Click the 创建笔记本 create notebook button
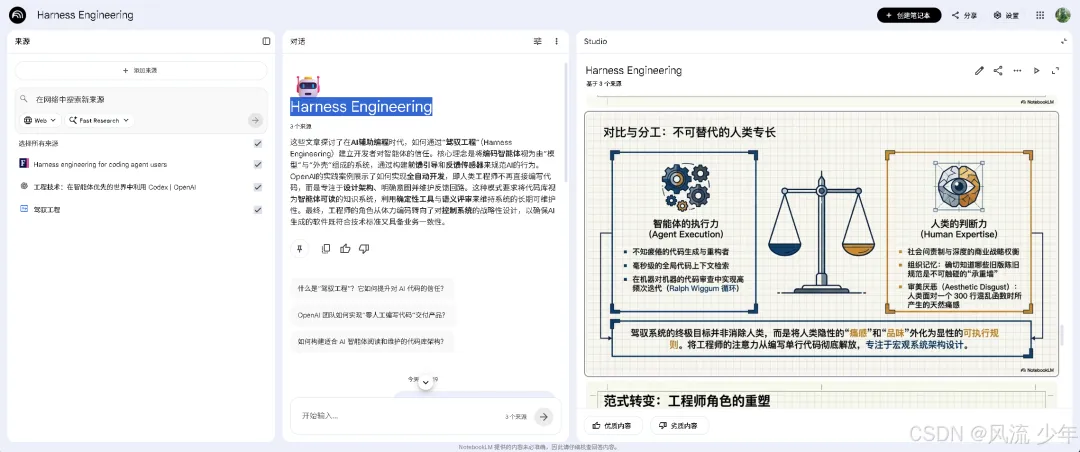The height and width of the screenshot is (452, 1080). [x=908, y=15]
